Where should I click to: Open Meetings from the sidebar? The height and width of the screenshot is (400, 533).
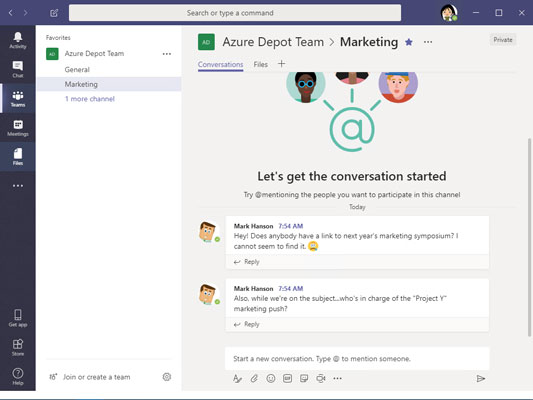[18, 128]
